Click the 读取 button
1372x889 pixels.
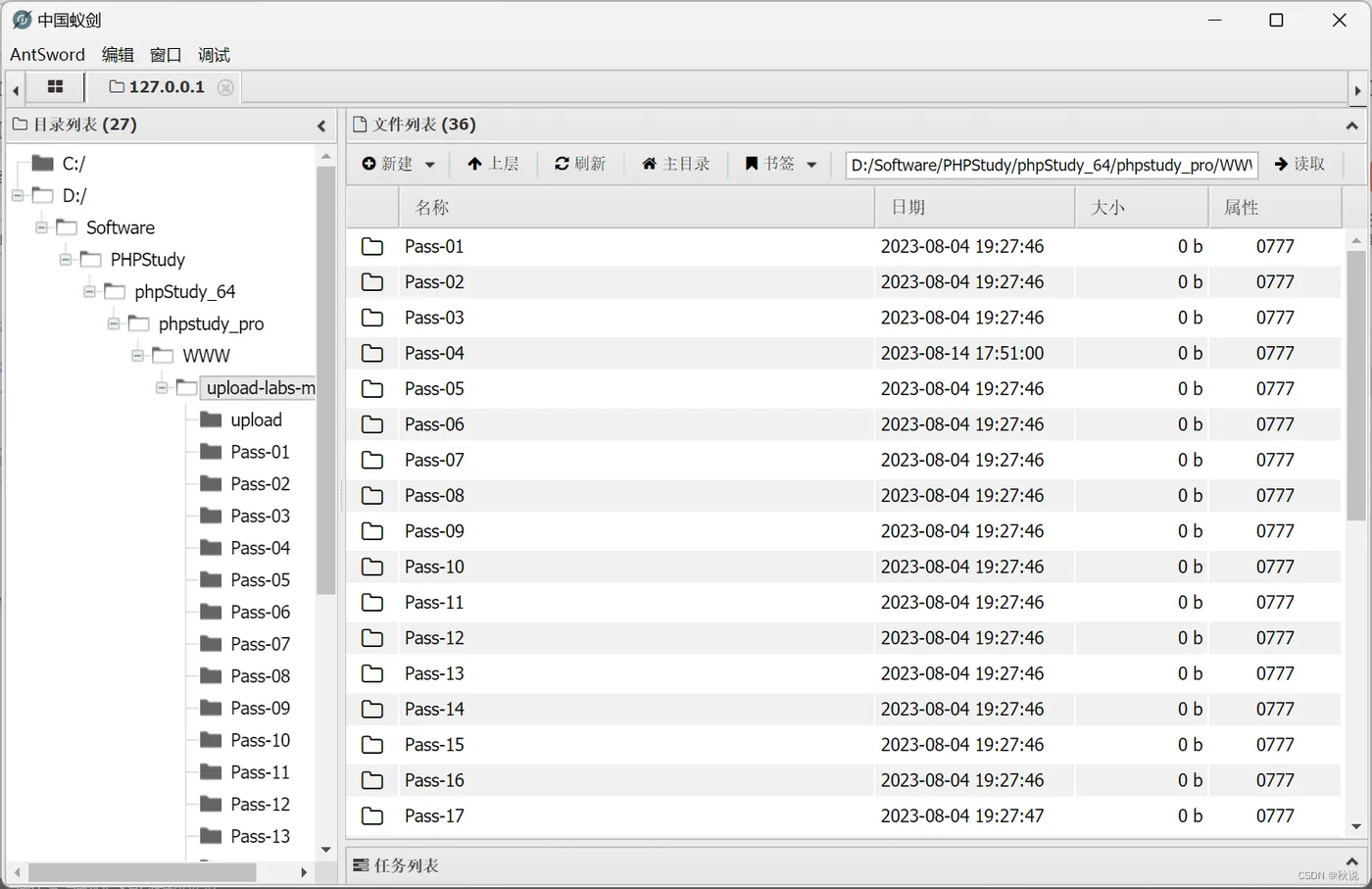pyautogui.click(x=1299, y=164)
